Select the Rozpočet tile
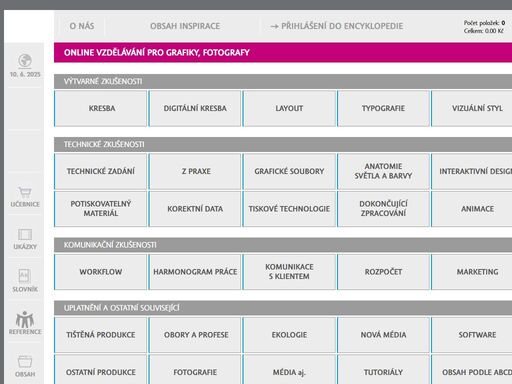The width and height of the screenshot is (512, 384). (383, 272)
